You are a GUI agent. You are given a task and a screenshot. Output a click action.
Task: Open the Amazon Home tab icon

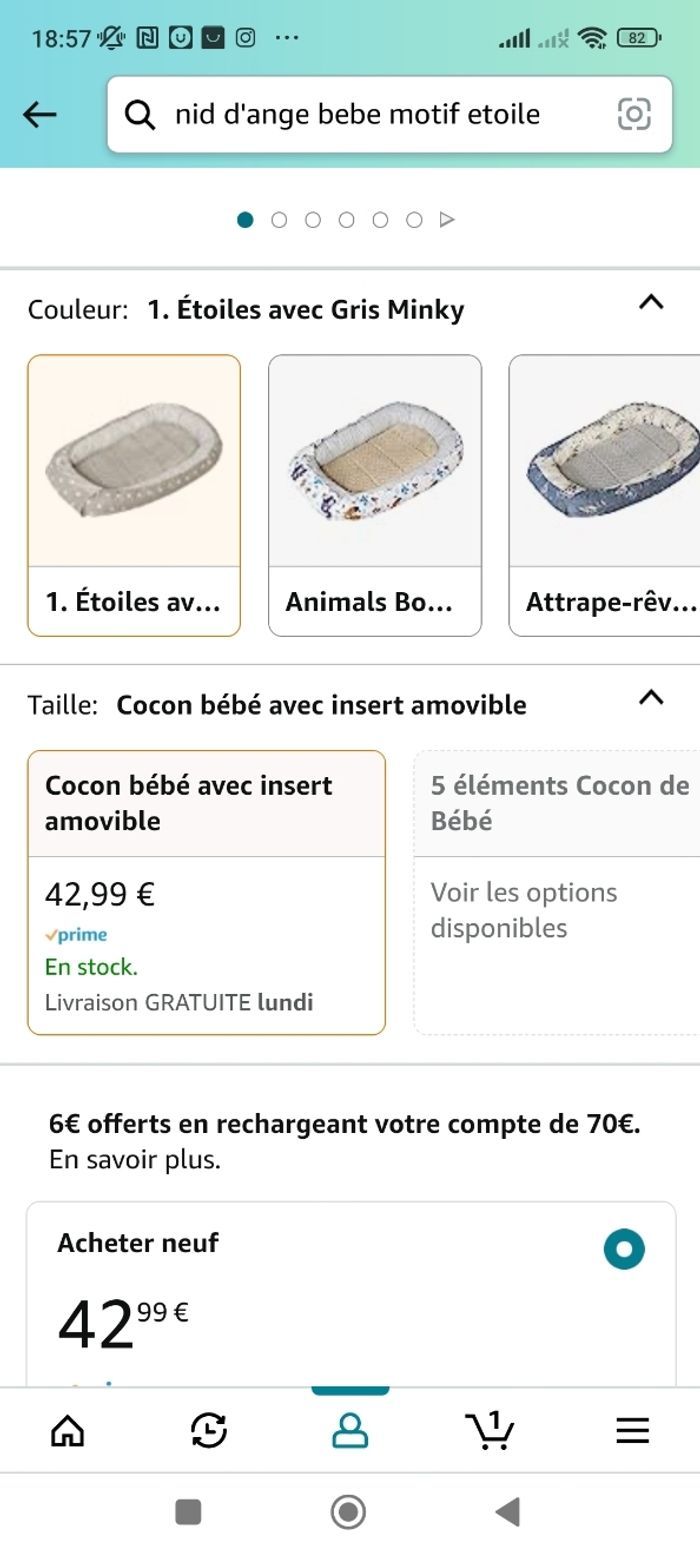66,1430
